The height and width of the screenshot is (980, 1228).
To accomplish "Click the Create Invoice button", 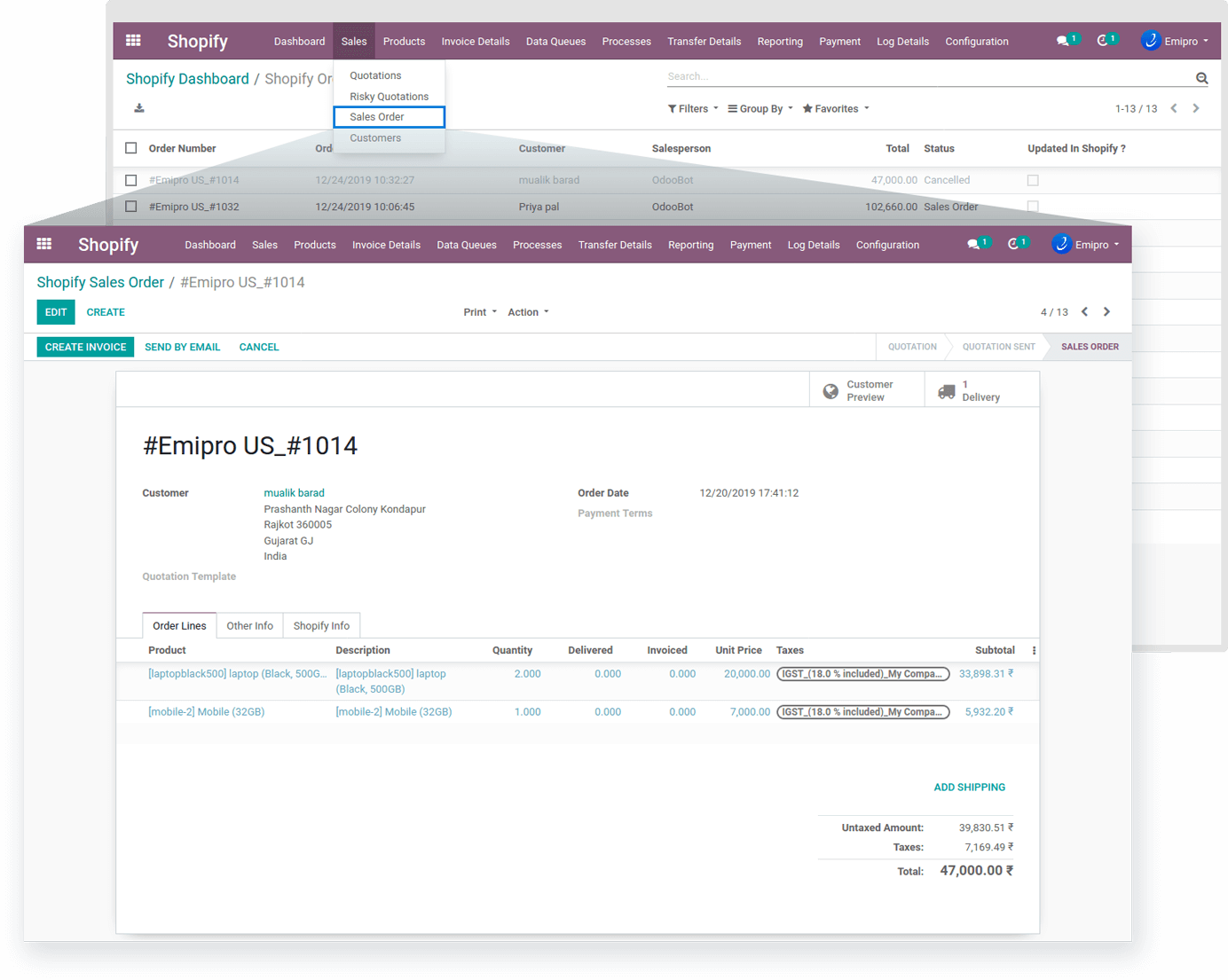I will 85,348.
